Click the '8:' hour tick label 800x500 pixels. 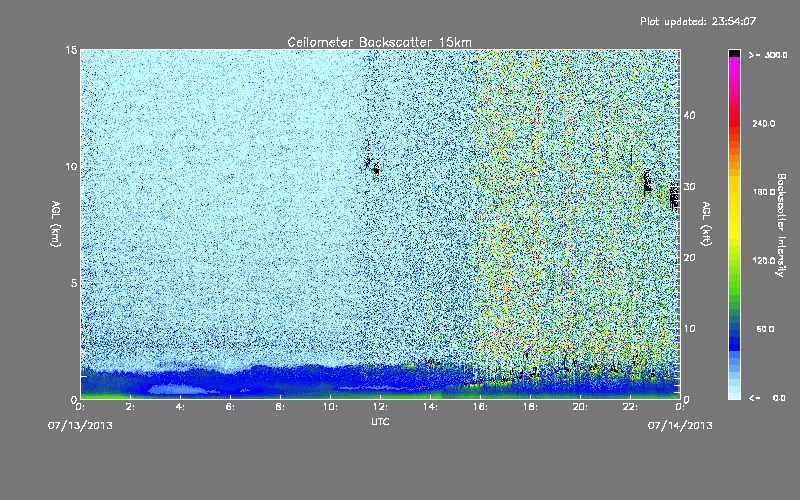pyautogui.click(x=280, y=407)
